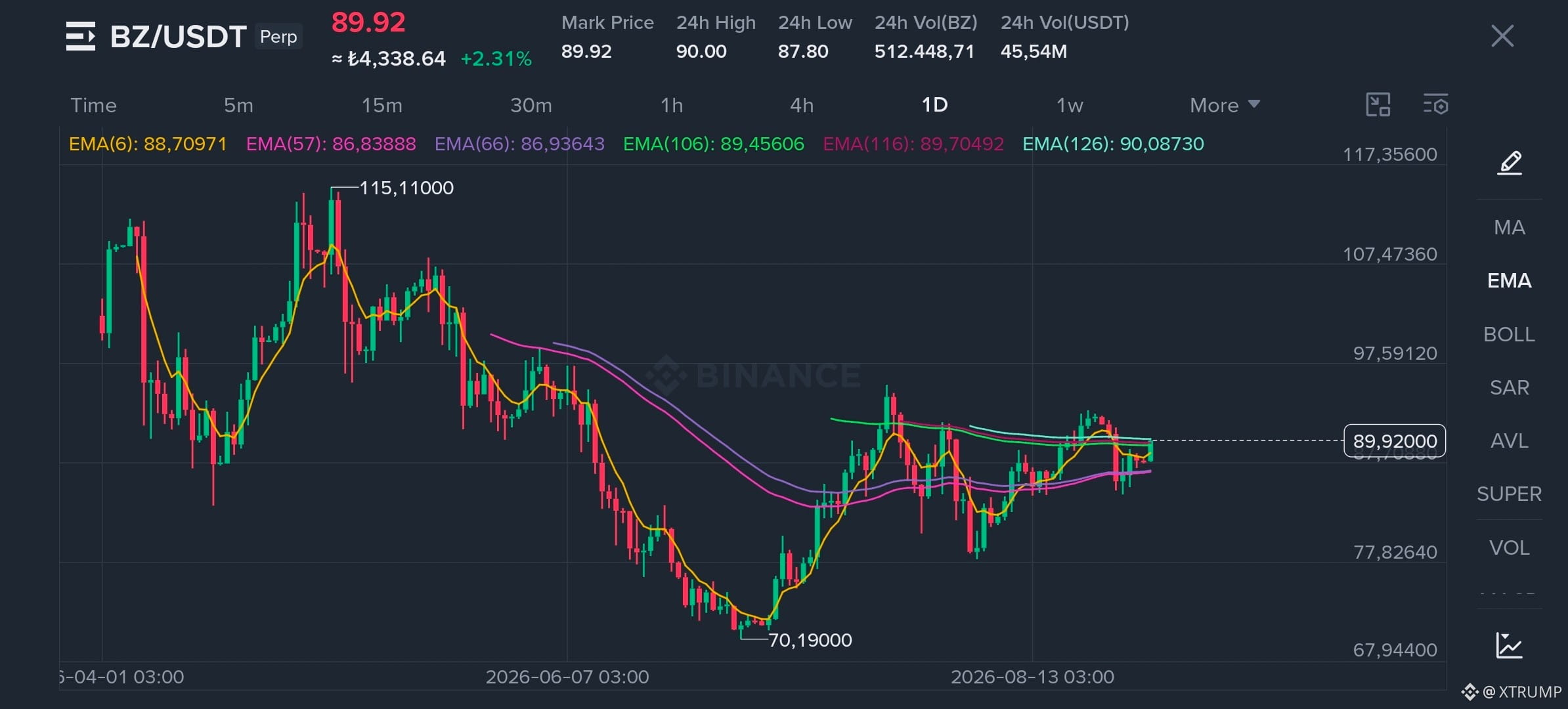This screenshot has width=1568, height=709.
Task: Tap the 24h Vol(BZ) value
Action: pos(925,51)
